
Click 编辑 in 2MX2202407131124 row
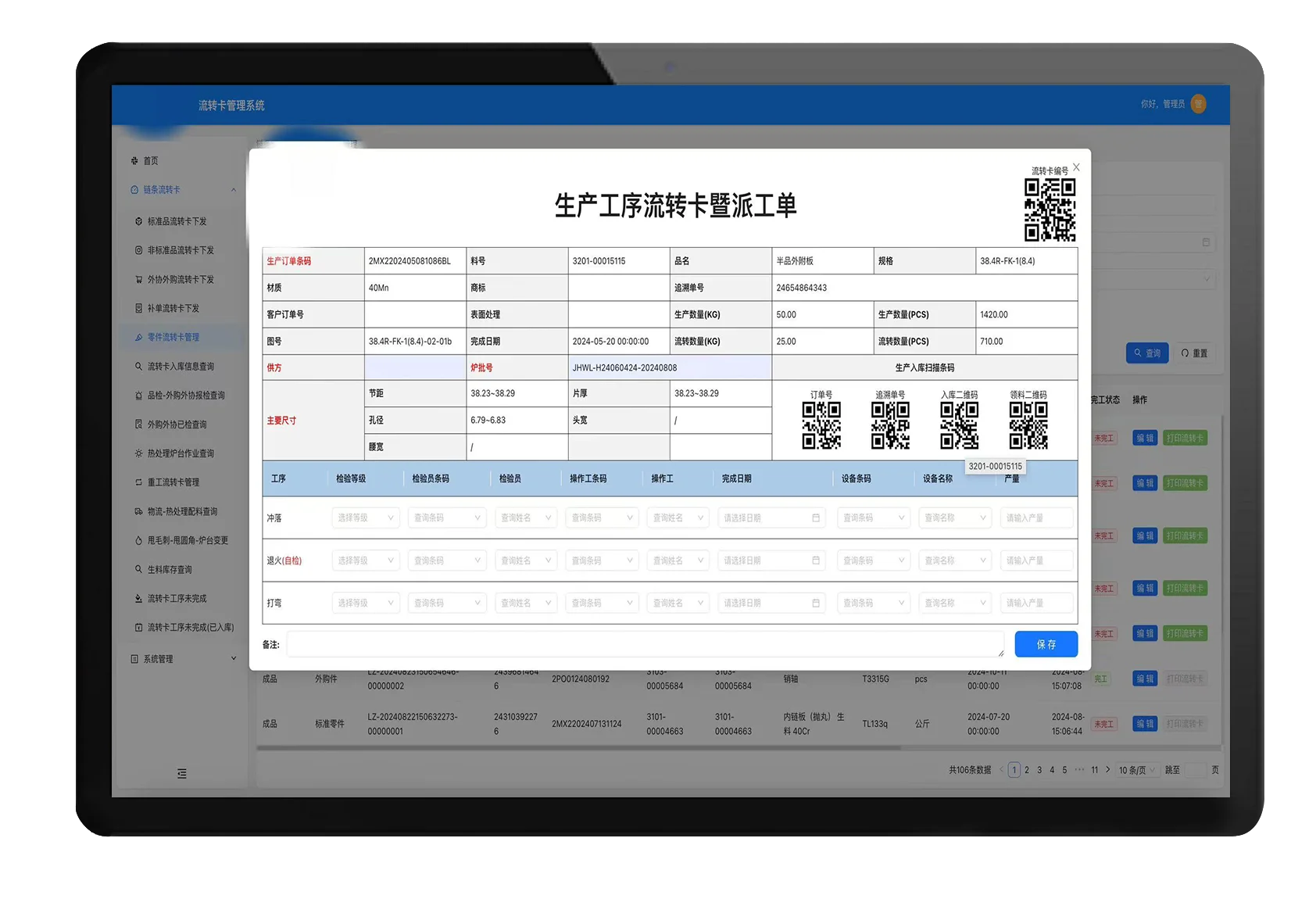(1145, 724)
